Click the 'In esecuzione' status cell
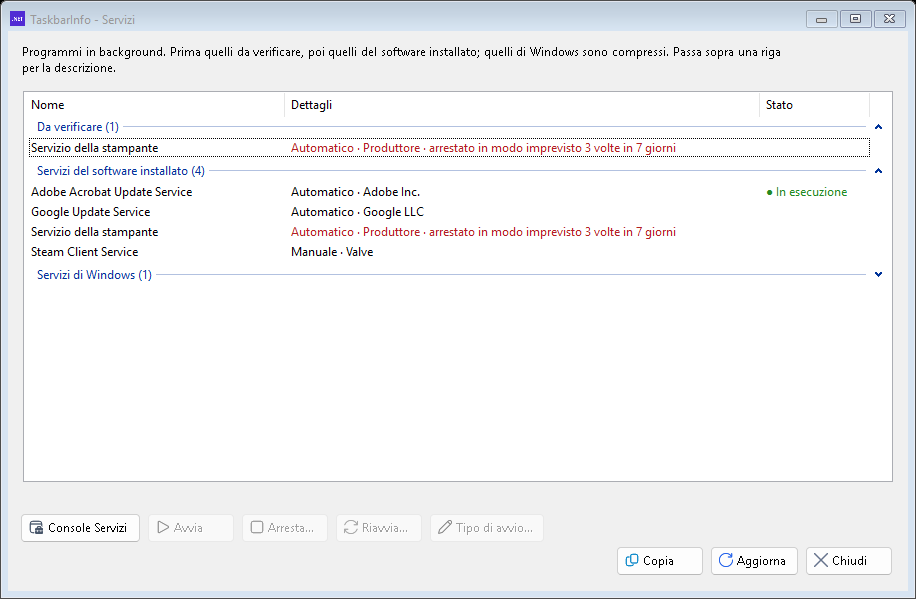Screen dimensions: 916x599 807,192
